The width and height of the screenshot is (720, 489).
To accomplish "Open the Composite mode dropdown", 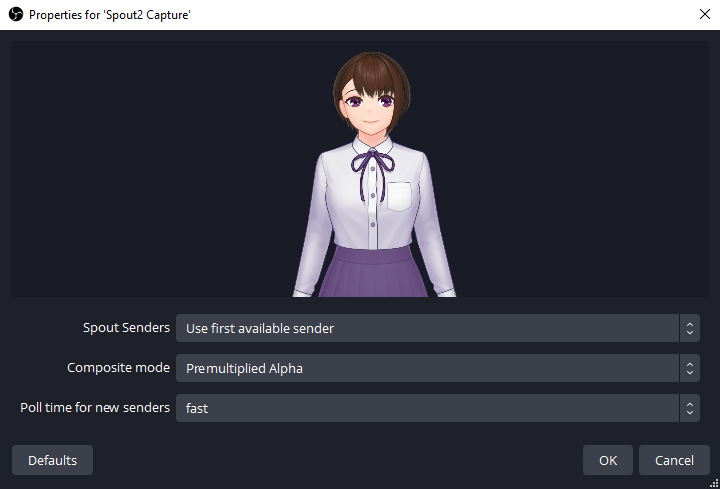I will pos(438,368).
